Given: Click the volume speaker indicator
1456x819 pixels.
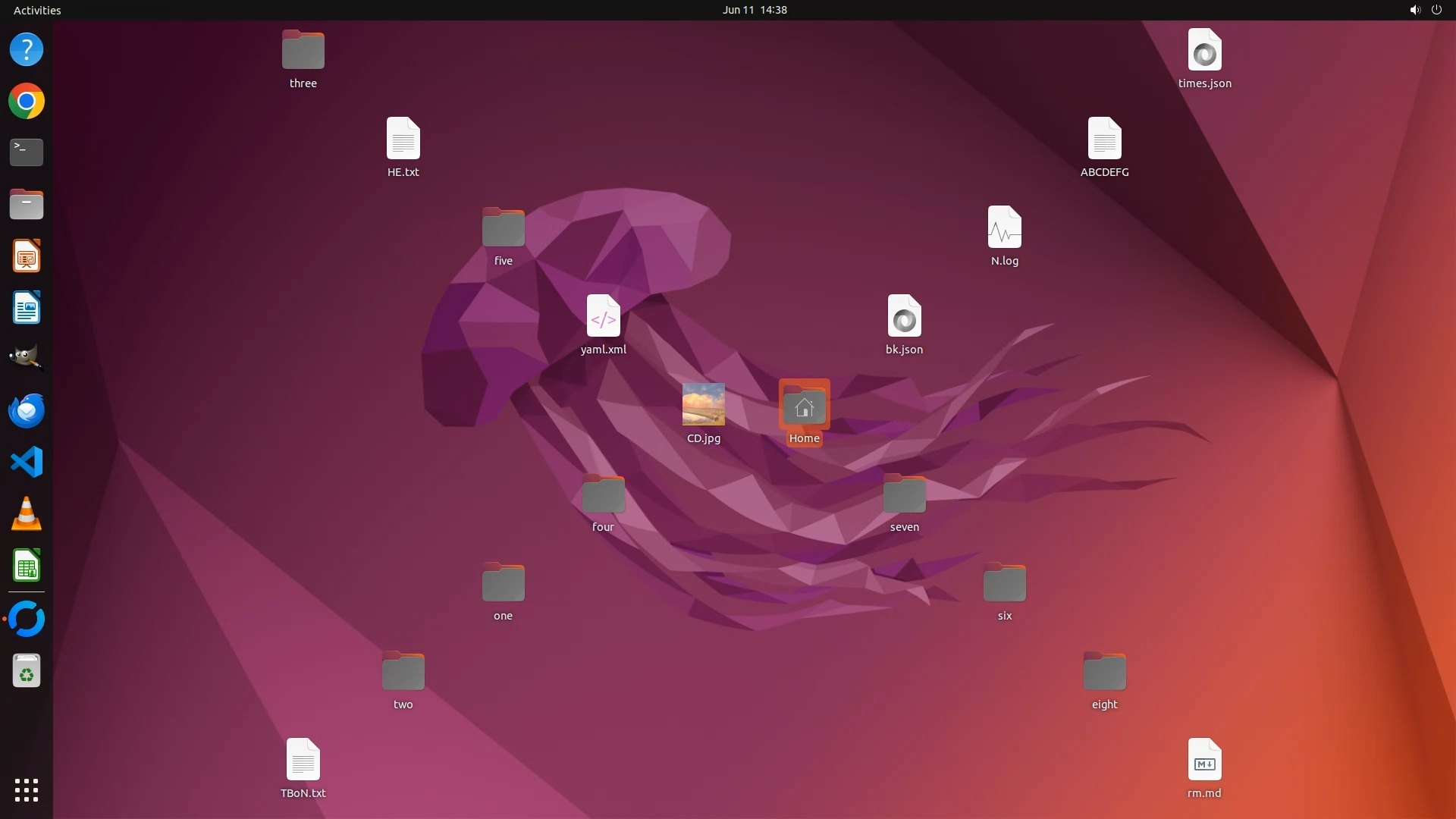Looking at the screenshot, I should [x=1414, y=10].
